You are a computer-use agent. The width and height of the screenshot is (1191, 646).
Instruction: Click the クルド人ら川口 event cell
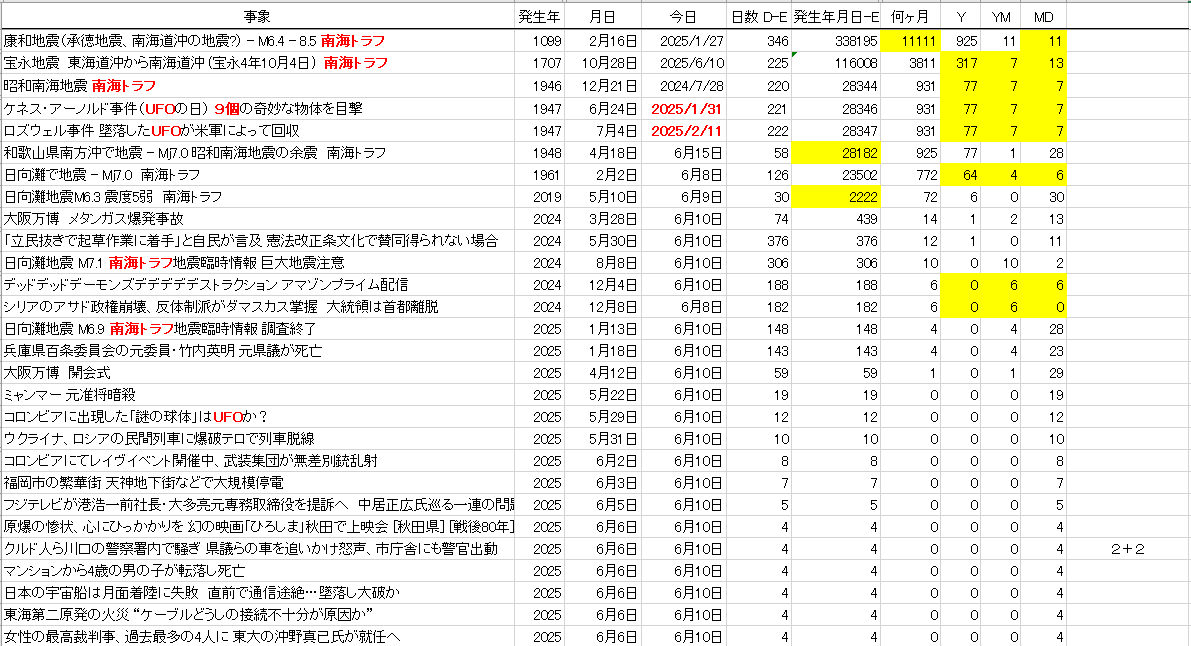pyautogui.click(x=257, y=549)
